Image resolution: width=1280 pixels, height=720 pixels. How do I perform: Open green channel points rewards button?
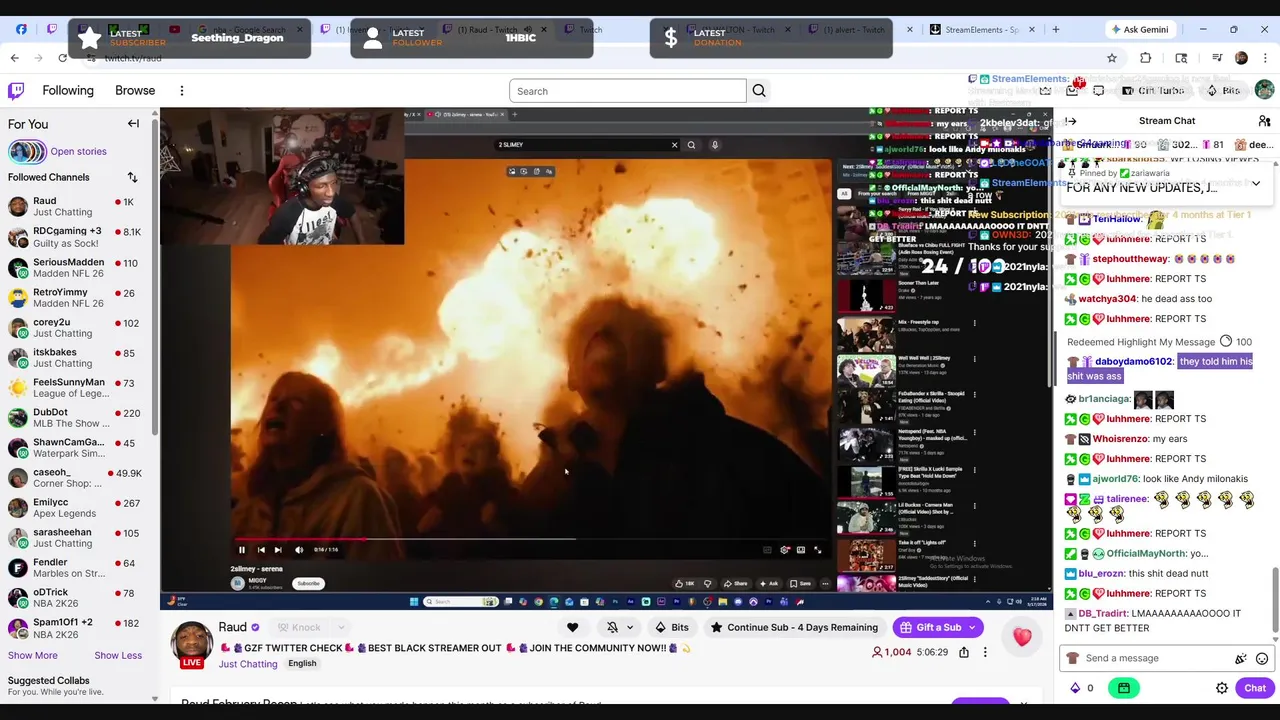point(1124,688)
